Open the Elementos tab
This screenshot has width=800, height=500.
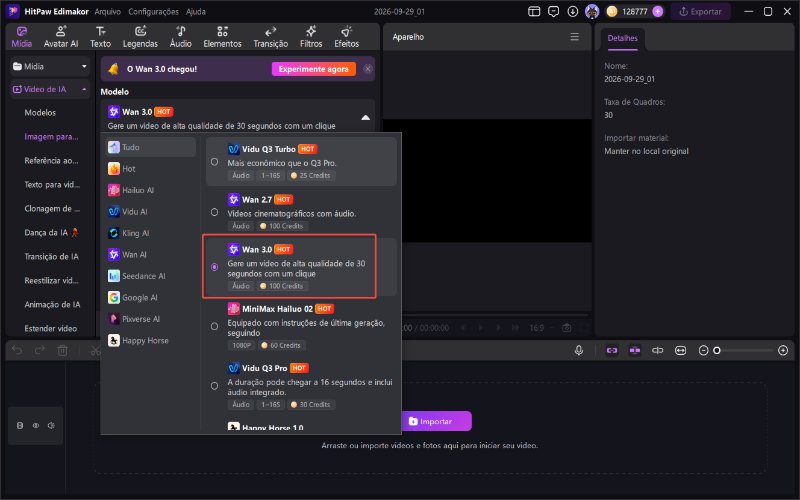(x=222, y=37)
